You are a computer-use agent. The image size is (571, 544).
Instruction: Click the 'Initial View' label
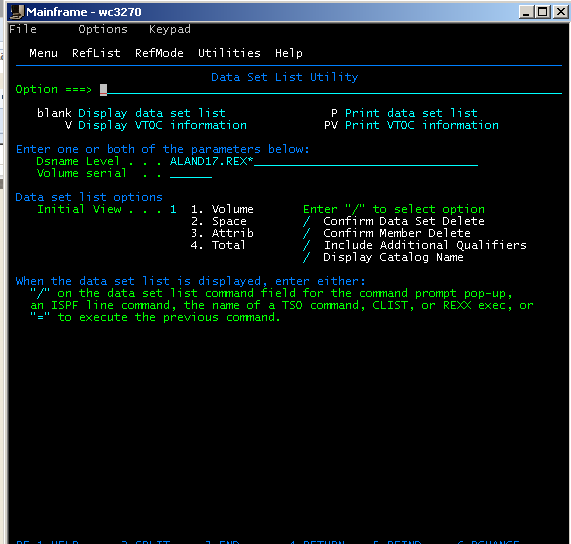pyautogui.click(x=79, y=209)
